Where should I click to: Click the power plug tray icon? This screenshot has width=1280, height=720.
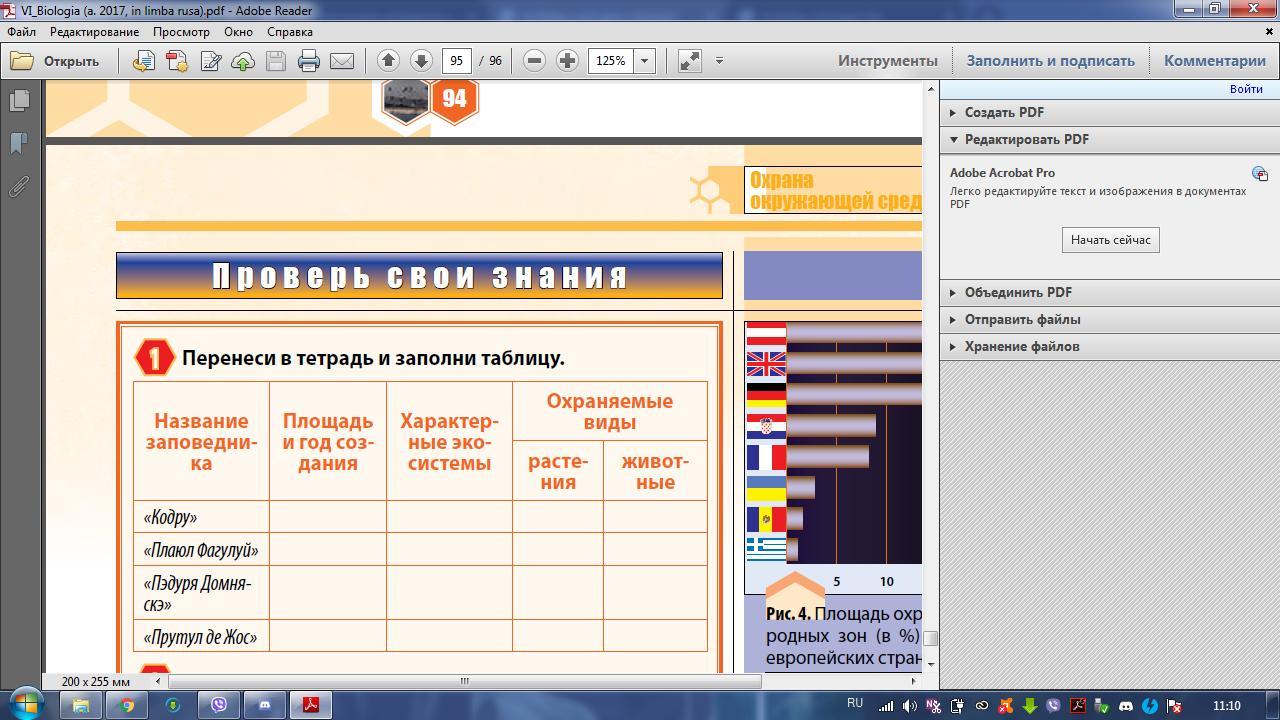[x=957, y=706]
